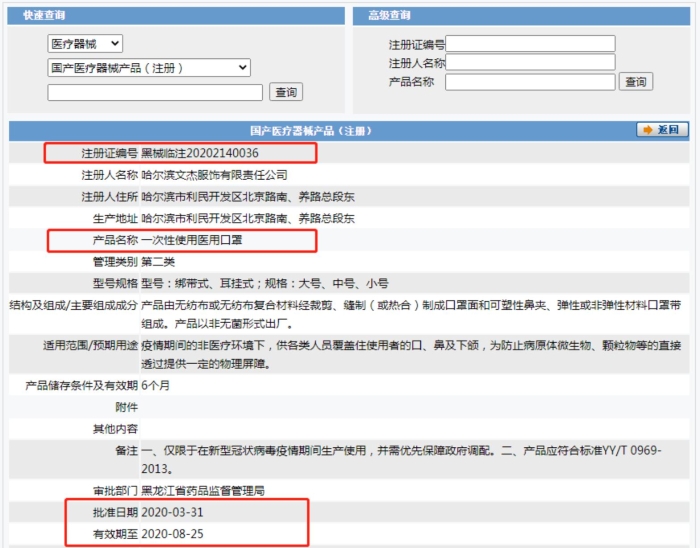Viewport: 700px width, 548px height.
Task: Focus the 快速查询 keyword text box
Action: (x=155, y=92)
